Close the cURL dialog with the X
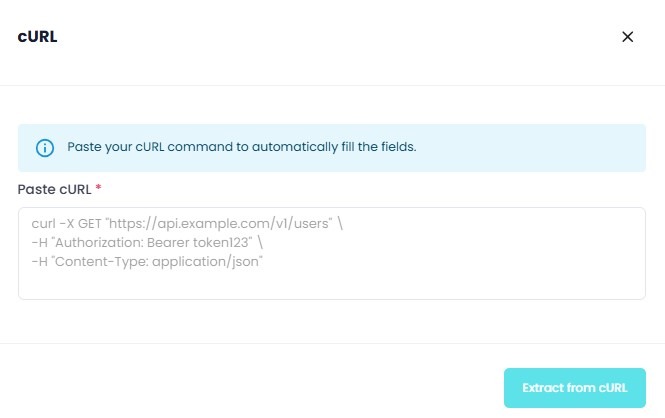The image size is (665, 418). pyautogui.click(x=628, y=37)
